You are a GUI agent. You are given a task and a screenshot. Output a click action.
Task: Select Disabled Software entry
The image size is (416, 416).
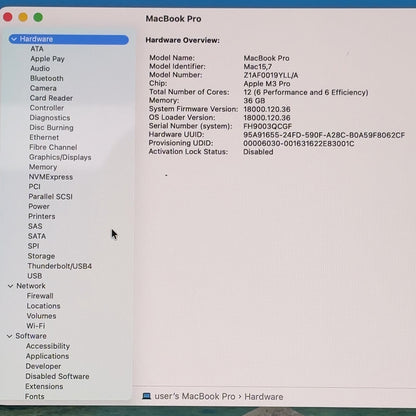point(57,377)
